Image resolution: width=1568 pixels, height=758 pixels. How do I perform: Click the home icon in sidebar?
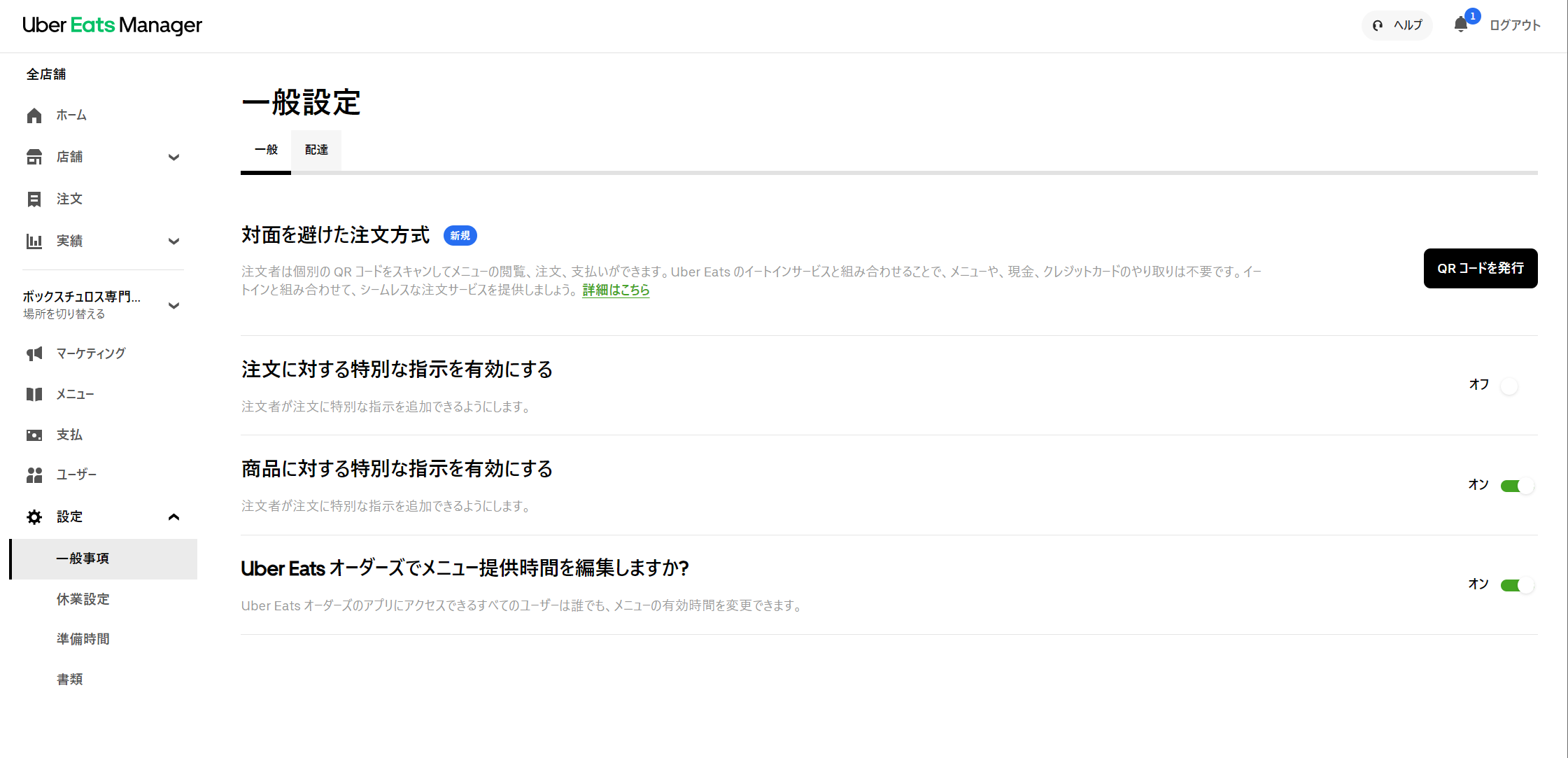pos(34,115)
